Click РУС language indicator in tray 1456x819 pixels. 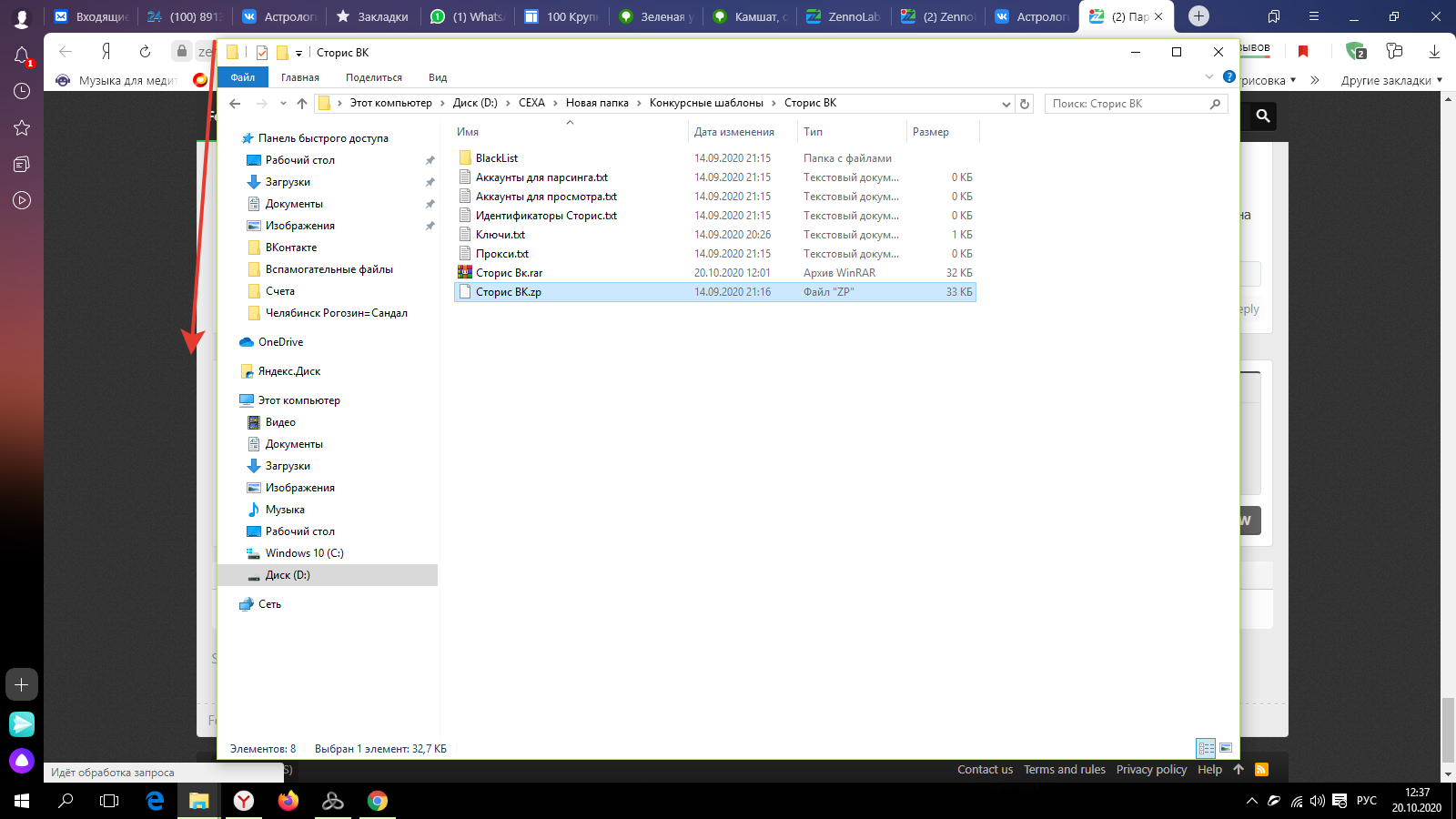coord(1367,801)
